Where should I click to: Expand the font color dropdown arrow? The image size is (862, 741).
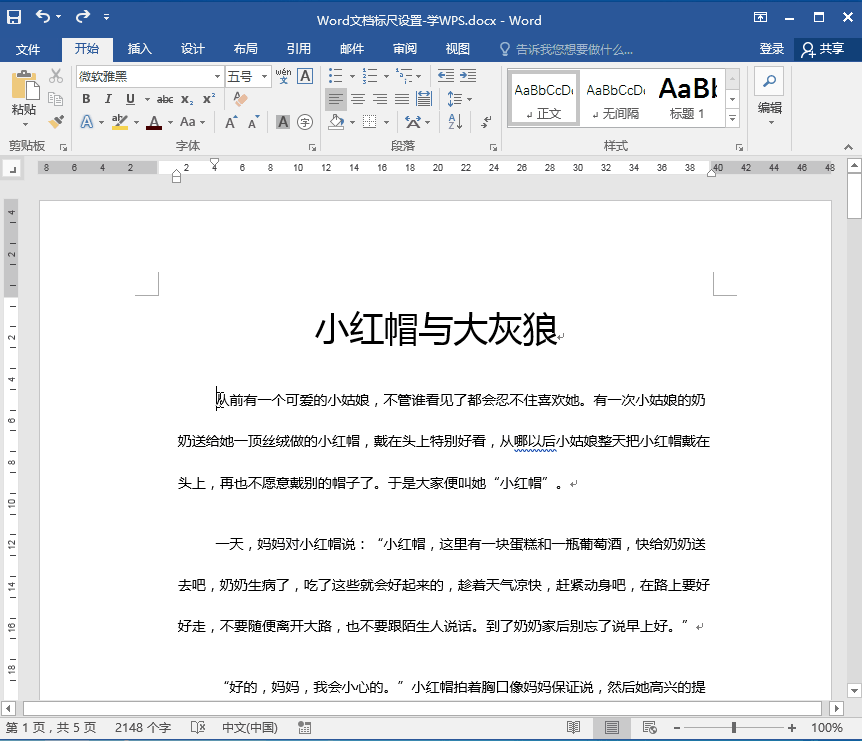point(169,122)
